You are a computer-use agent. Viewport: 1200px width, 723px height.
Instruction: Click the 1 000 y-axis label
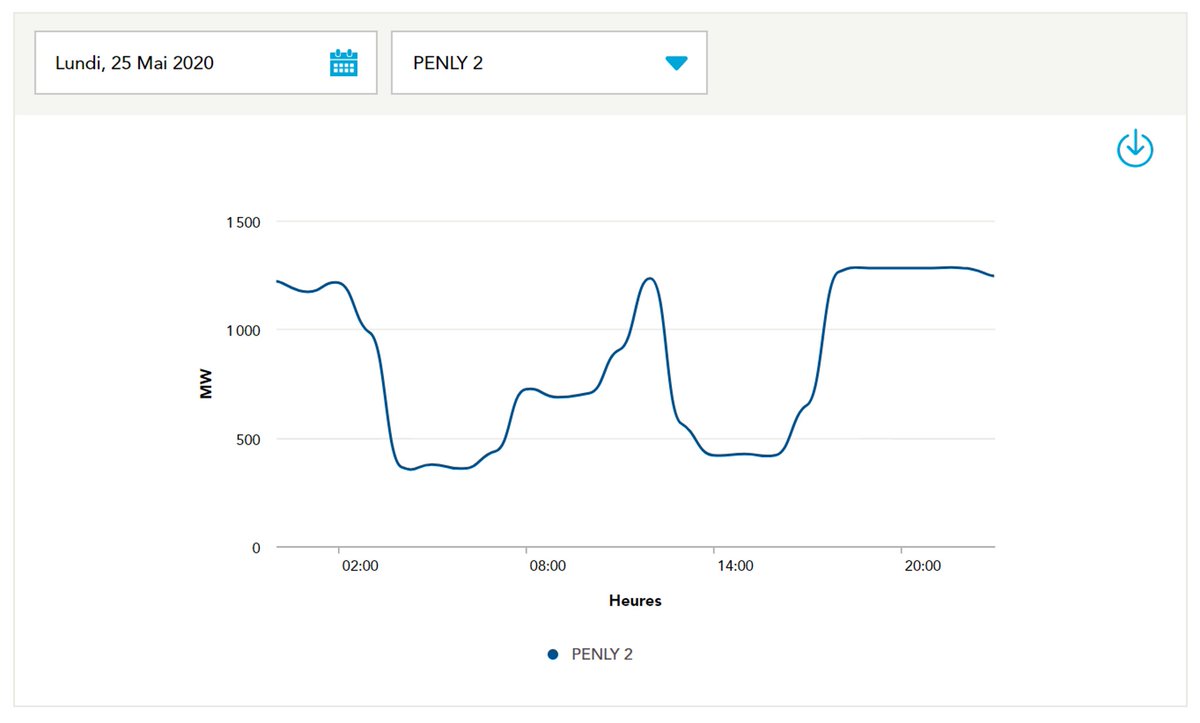coord(240,331)
